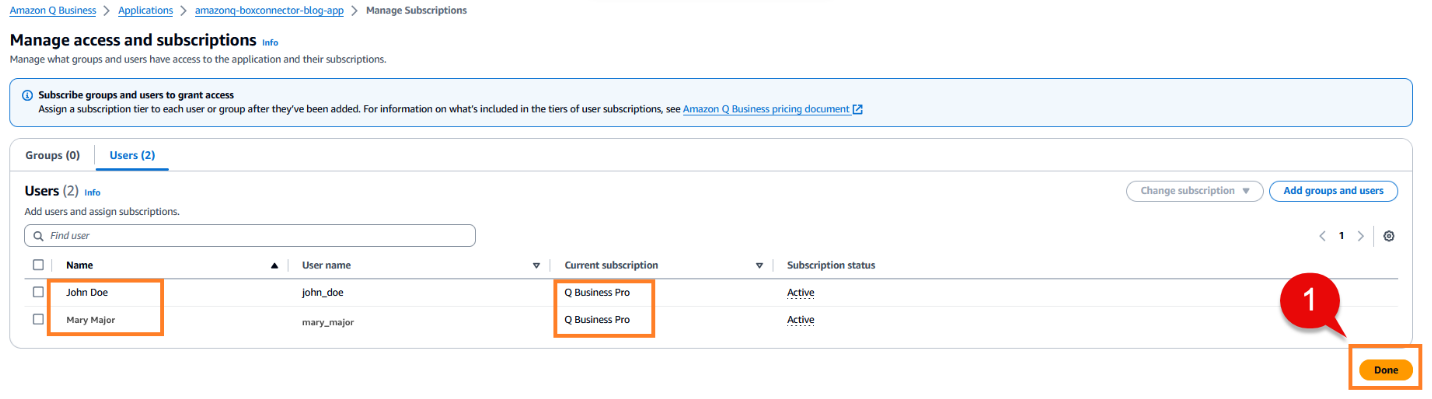This screenshot has height=399, width=1432.
Task: Check the John Doe row checkbox
Action: coord(38,292)
